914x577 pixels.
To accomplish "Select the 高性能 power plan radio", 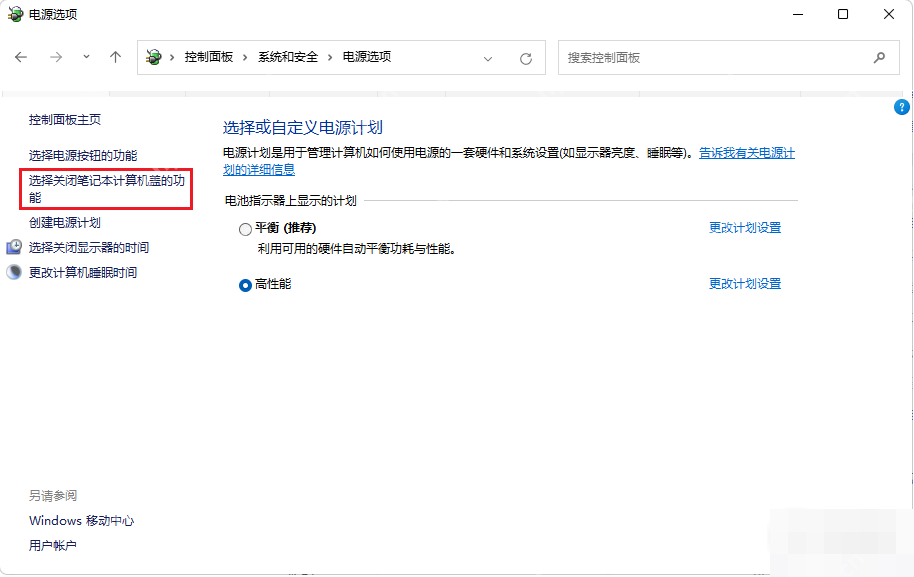I will click(x=245, y=285).
